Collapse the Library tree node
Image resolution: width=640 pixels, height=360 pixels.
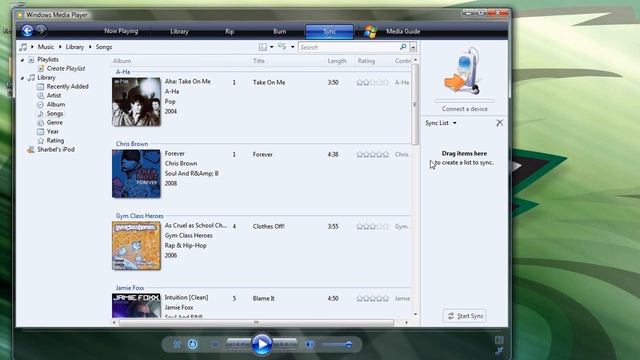22,78
